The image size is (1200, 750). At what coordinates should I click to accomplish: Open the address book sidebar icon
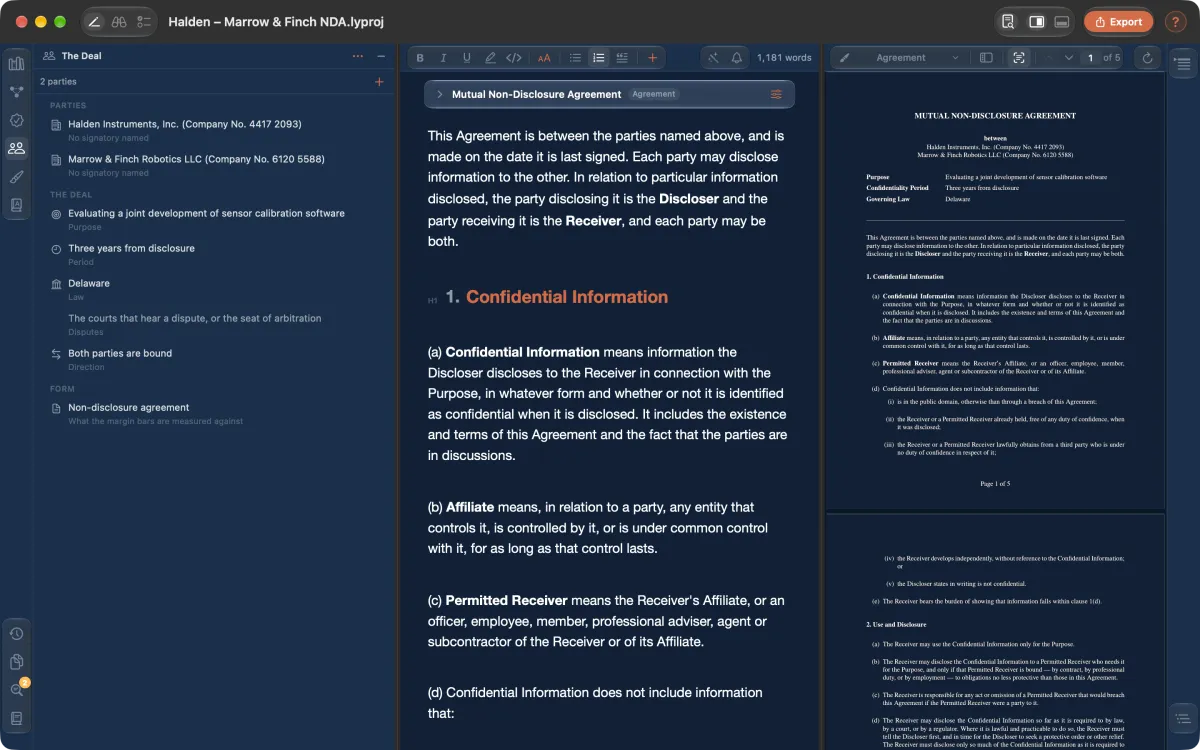(16, 205)
